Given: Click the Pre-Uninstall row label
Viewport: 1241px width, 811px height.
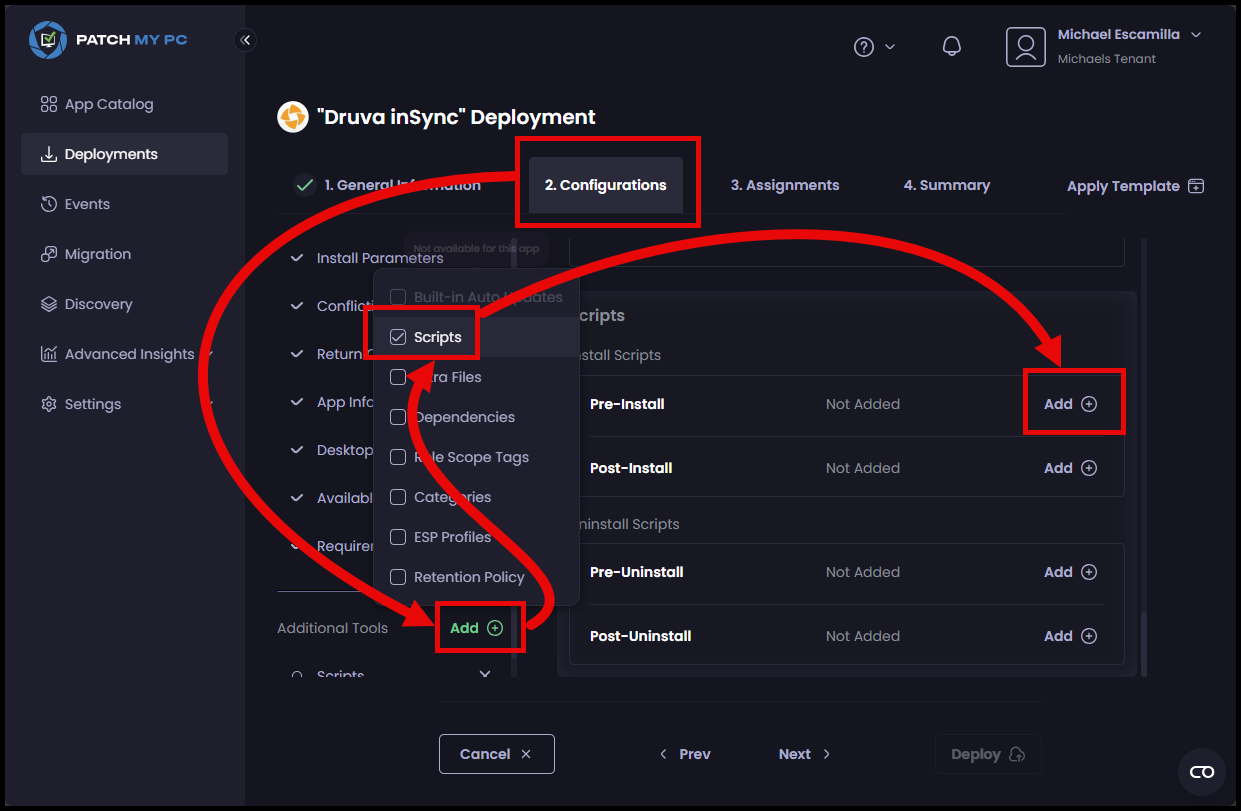Looking at the screenshot, I should pyautogui.click(x=637, y=572).
